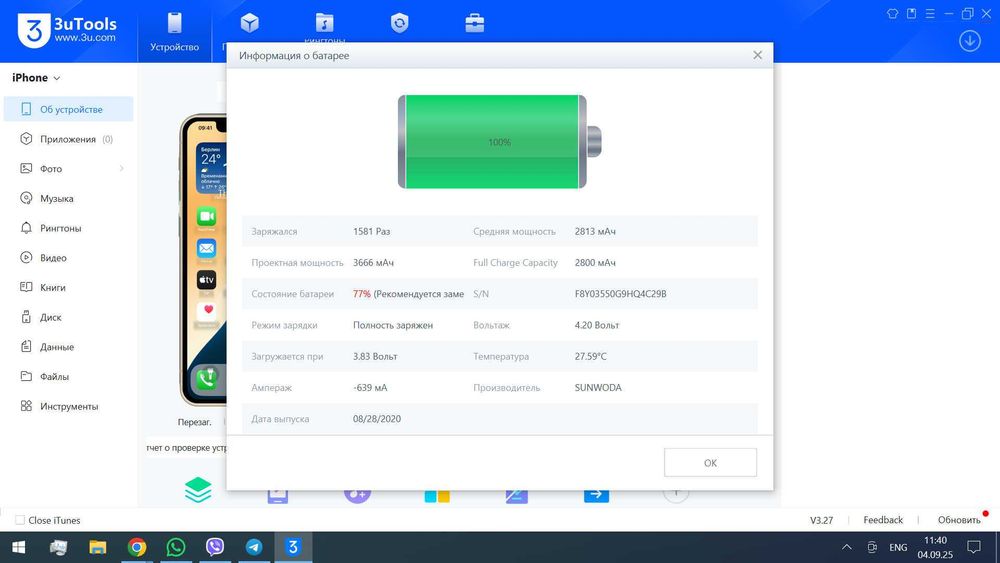The image size is (1000, 563).
Task: Show hidden tray icons chevron in taskbar
Action: pos(847,548)
